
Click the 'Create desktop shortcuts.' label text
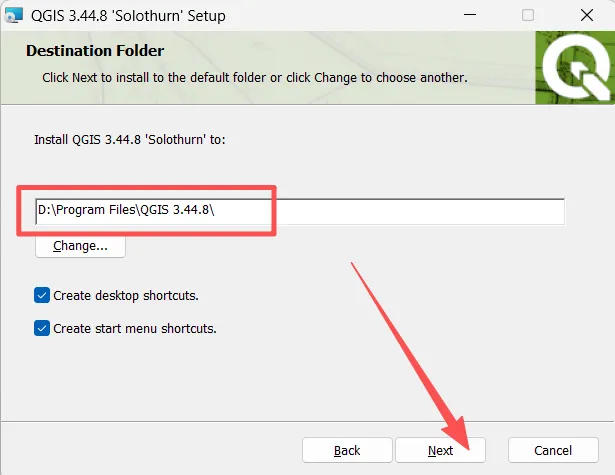click(x=126, y=295)
